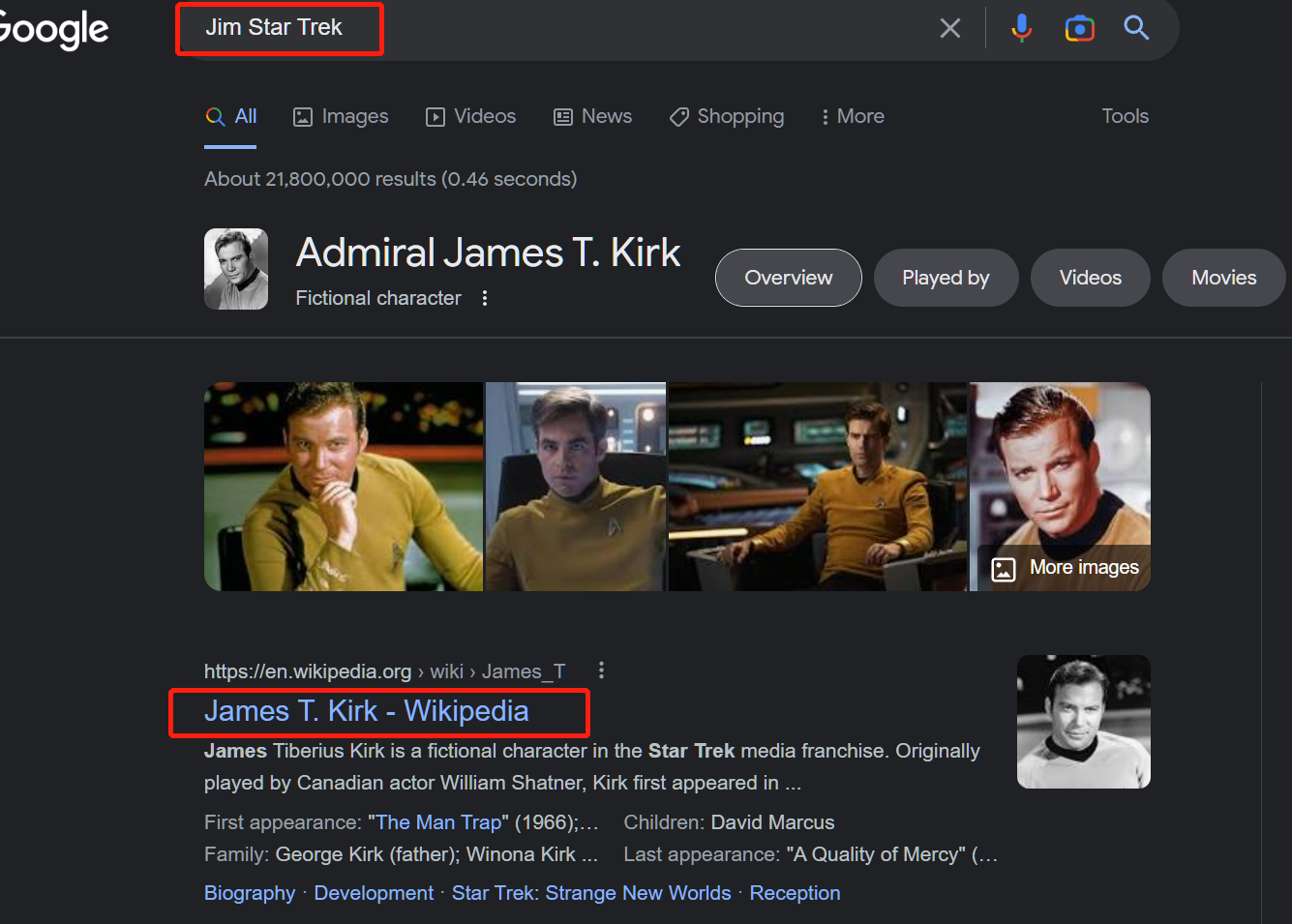Viewport: 1292px width, 924px height.
Task: Switch to the Videos results tab
Action: point(471,116)
